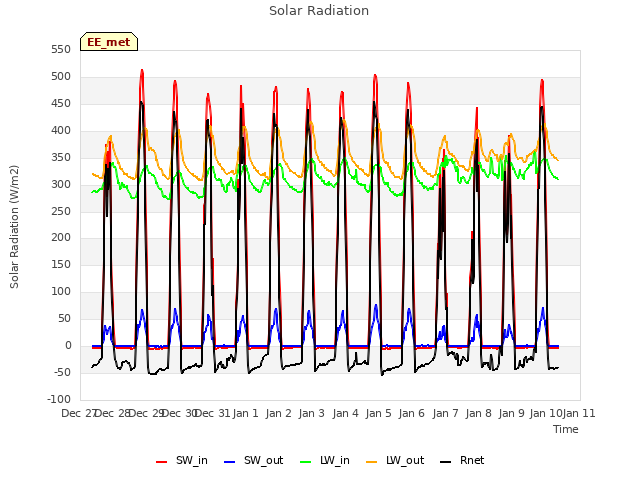This screenshot has height=480, width=640.
Task: Toggle the LW_out legend entry
Action: [x=395, y=460]
